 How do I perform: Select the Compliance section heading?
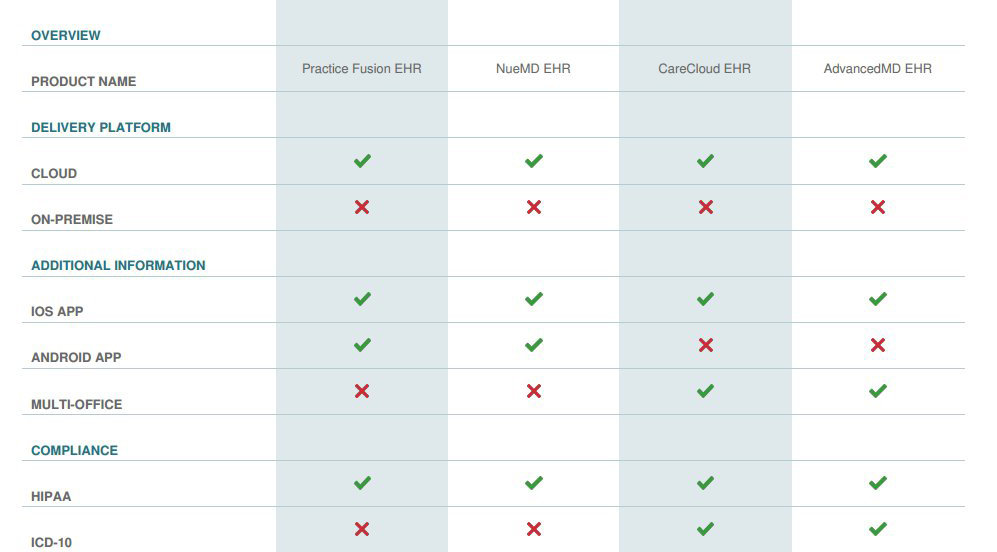tap(74, 450)
